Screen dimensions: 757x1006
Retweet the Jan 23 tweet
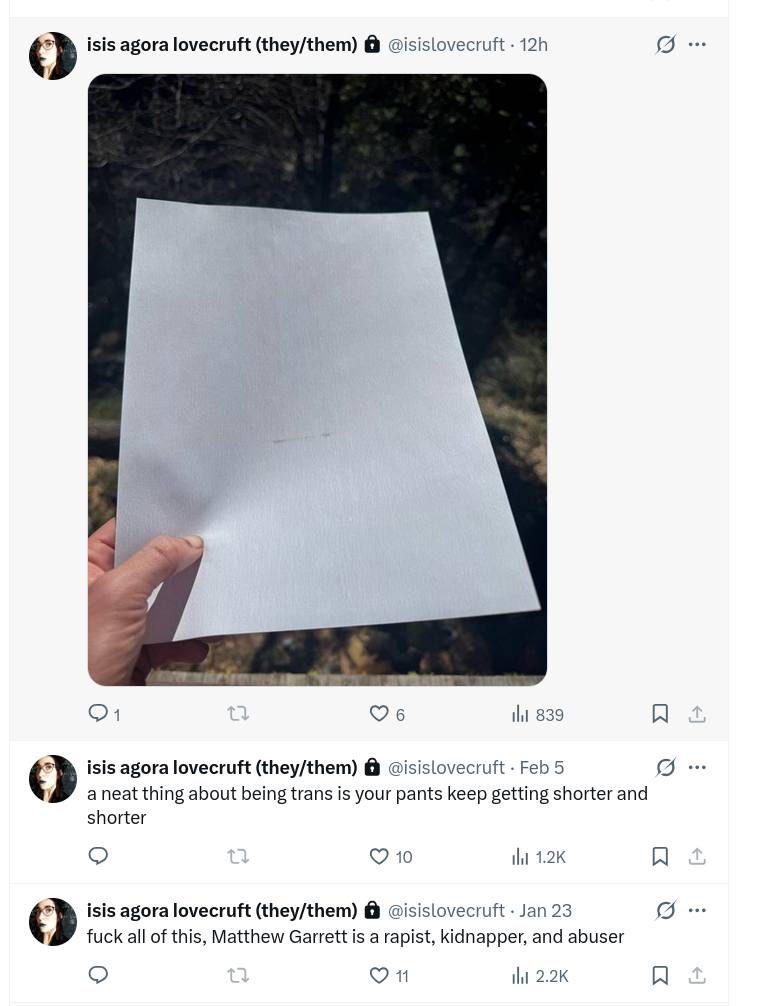(238, 975)
